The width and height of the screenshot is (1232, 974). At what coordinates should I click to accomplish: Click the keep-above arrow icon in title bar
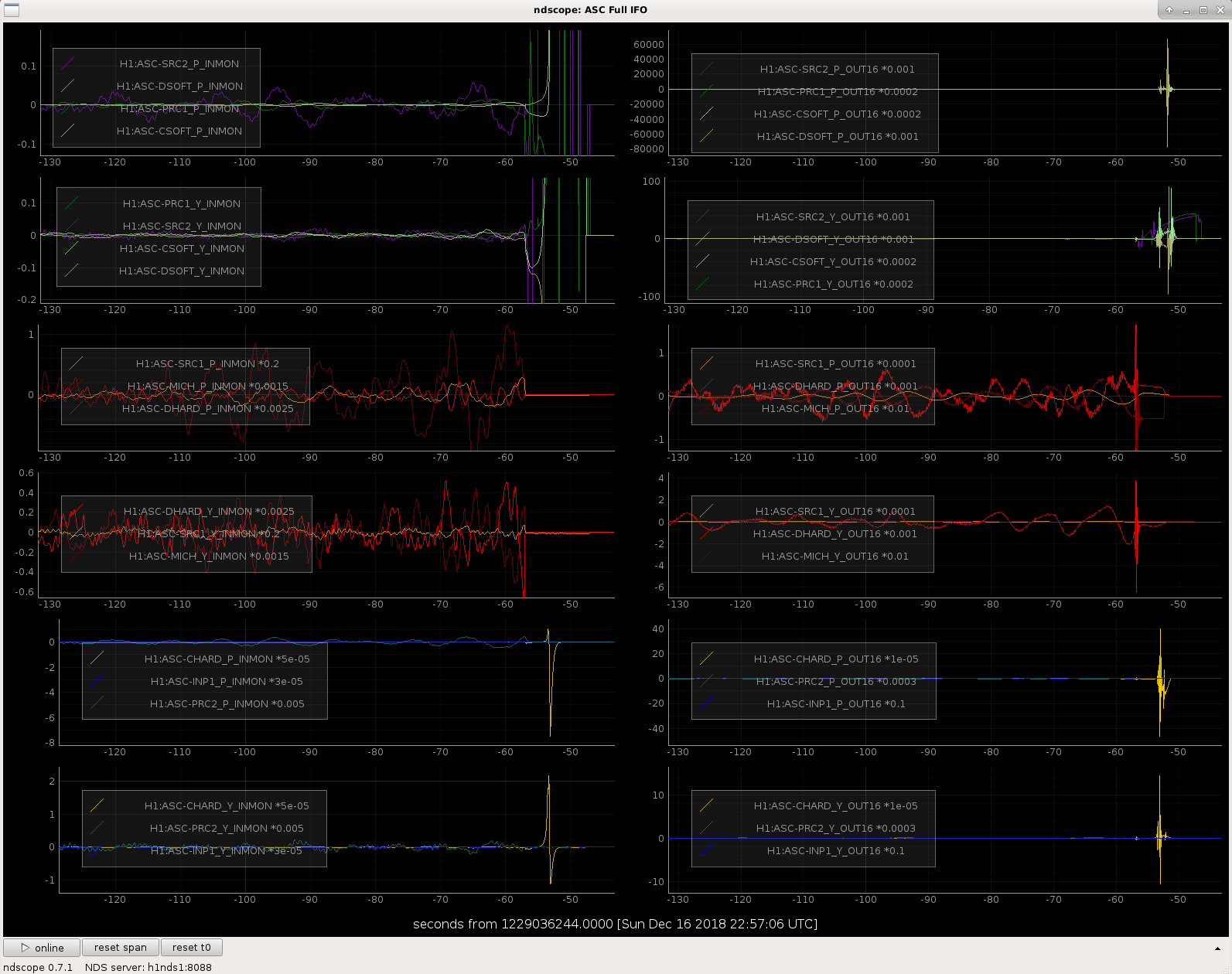[x=1169, y=10]
